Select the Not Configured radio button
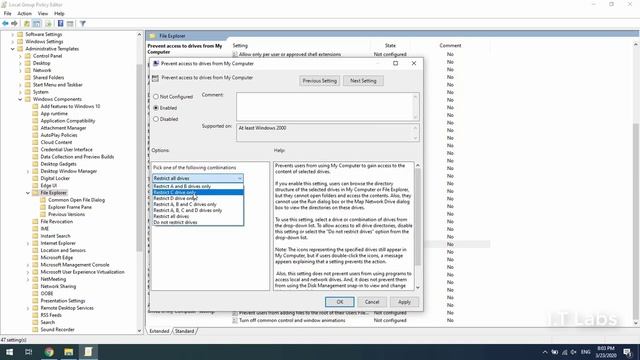The image size is (640, 360). pyautogui.click(x=156, y=97)
